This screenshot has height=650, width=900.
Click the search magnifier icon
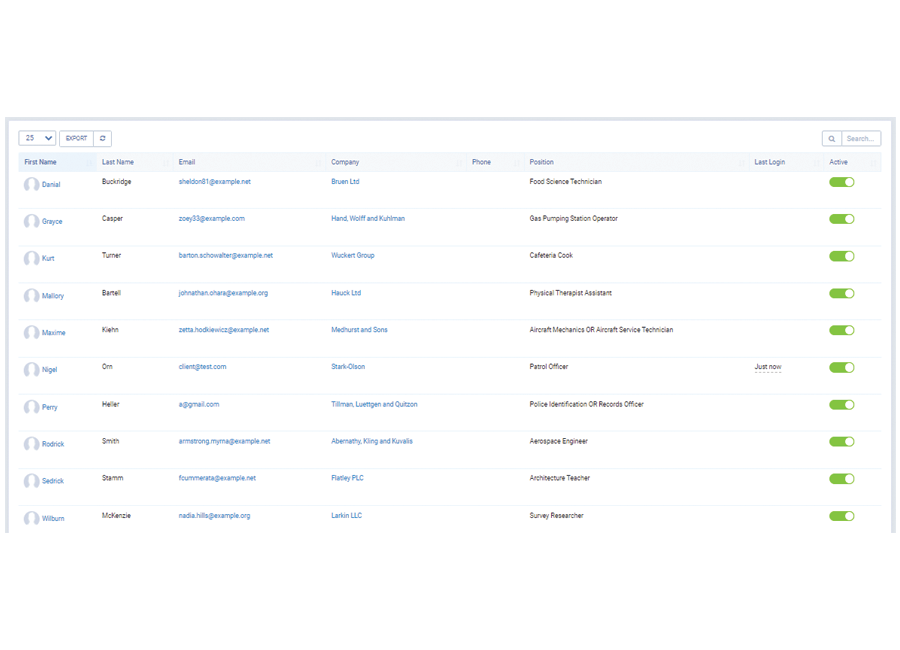click(831, 139)
